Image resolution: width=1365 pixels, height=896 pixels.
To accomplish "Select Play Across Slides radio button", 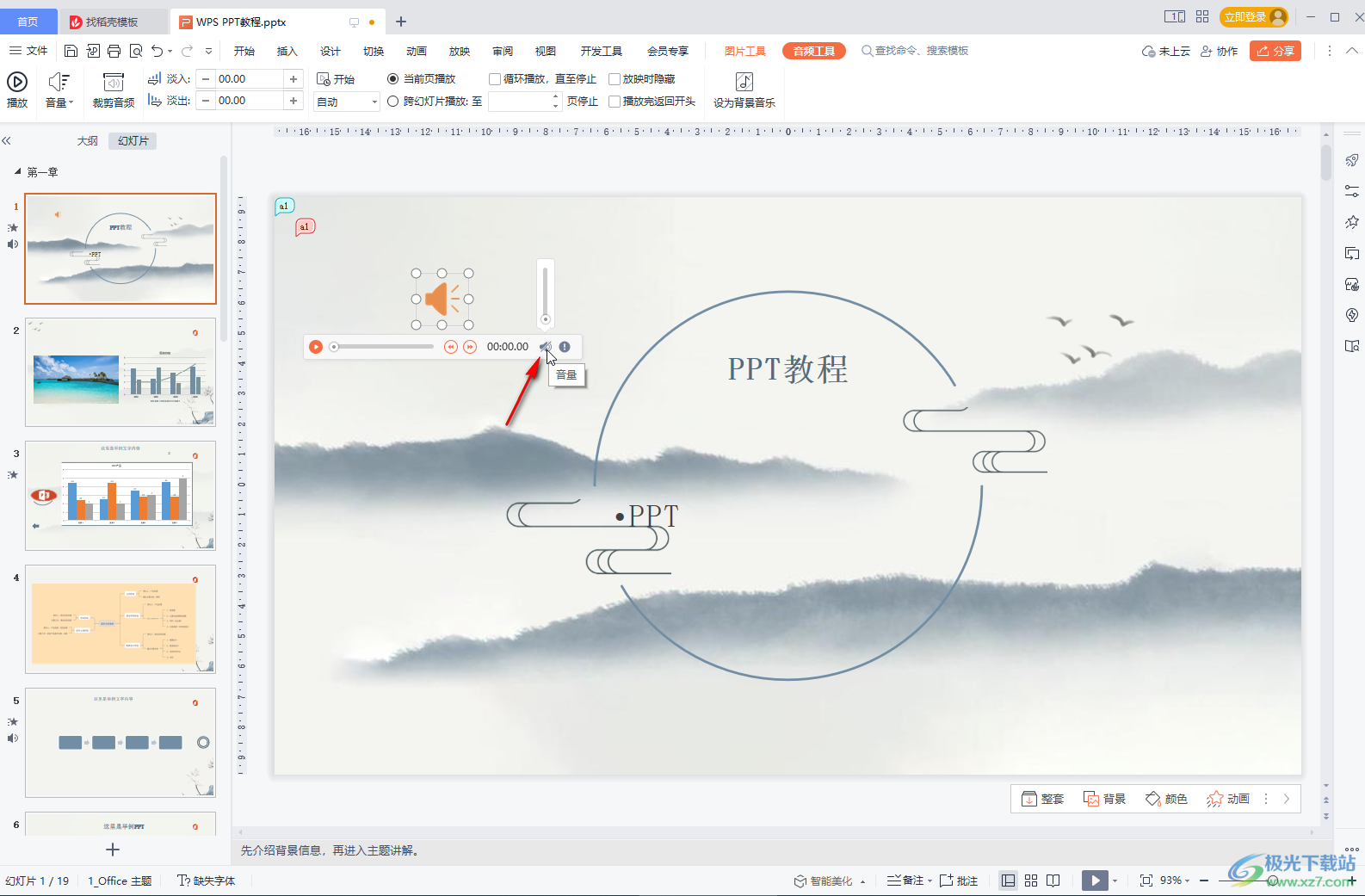I will [x=393, y=102].
